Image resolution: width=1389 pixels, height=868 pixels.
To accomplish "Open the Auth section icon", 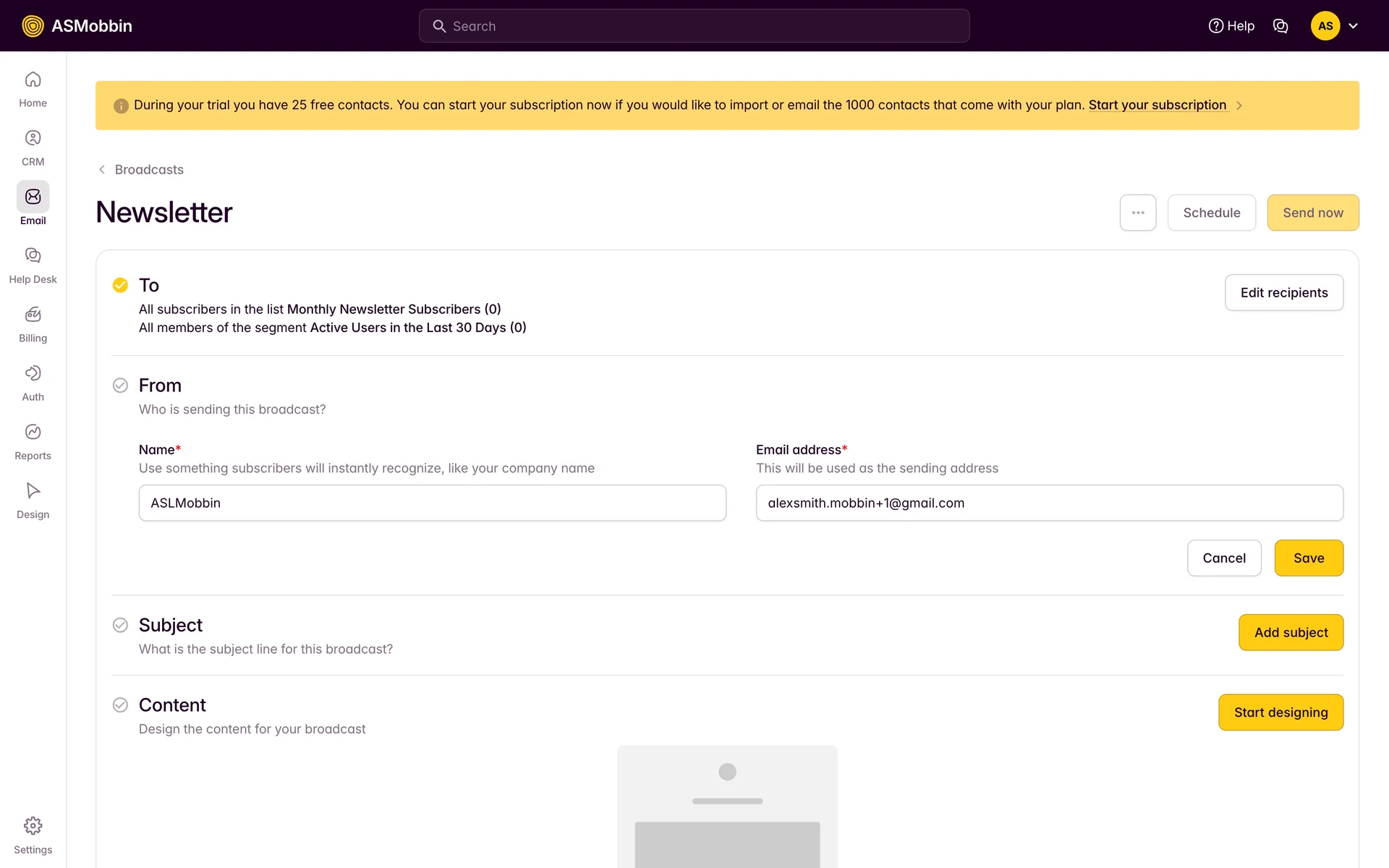I will pos(33,373).
